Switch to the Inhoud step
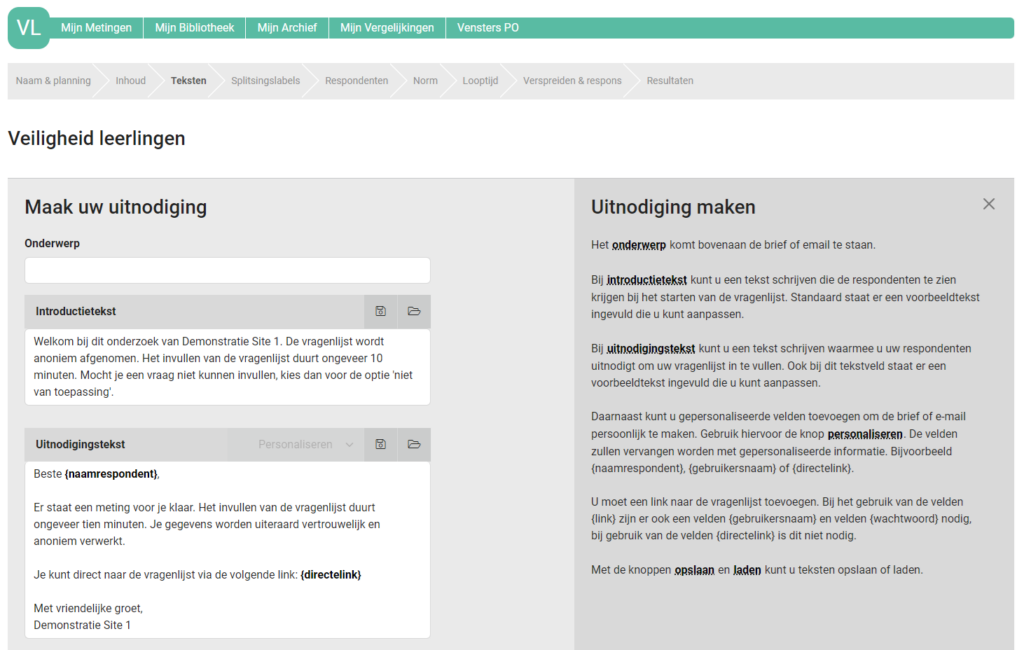The height and width of the screenshot is (650, 1024). (x=130, y=81)
